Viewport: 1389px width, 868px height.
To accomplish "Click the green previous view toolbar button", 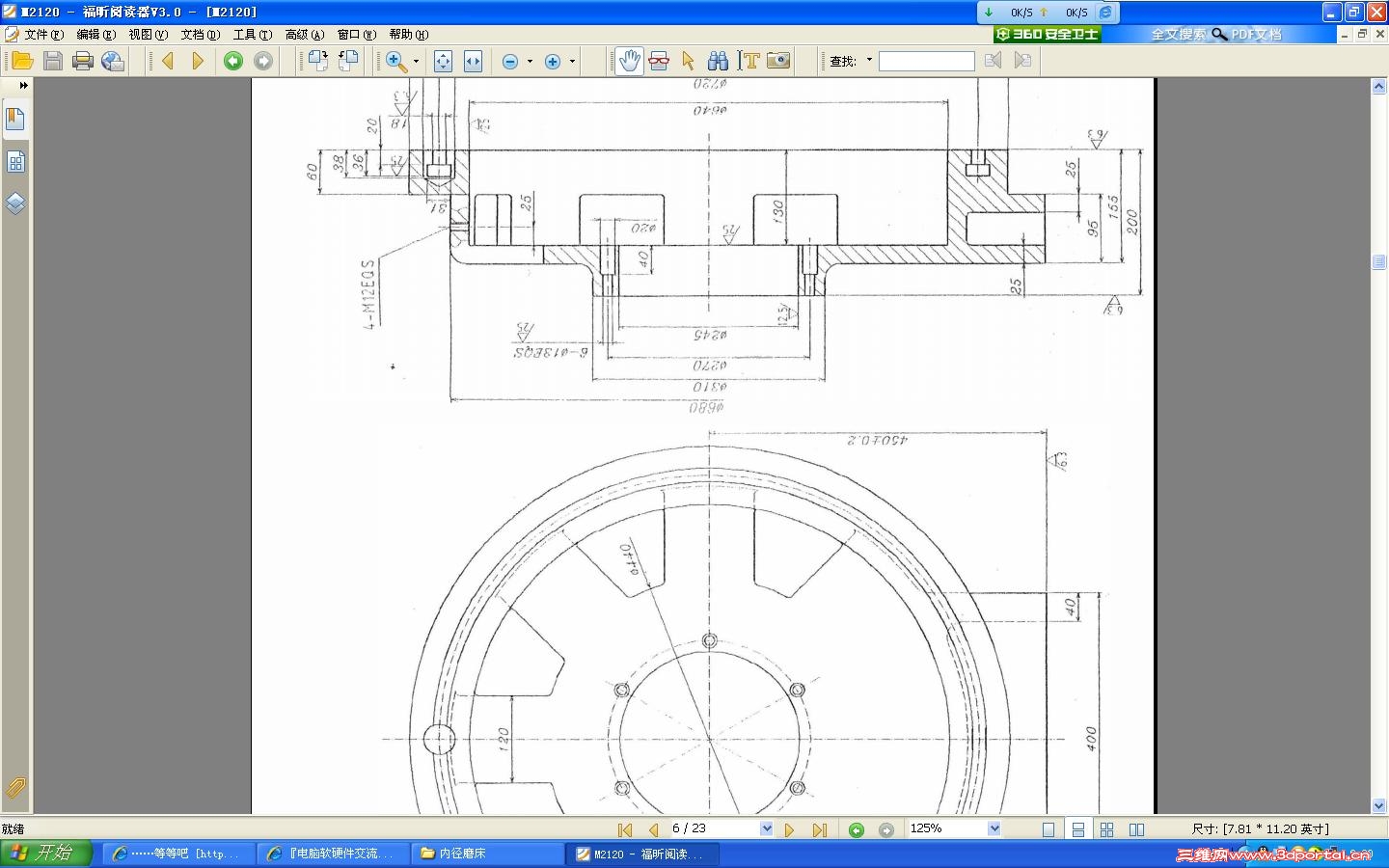I will click(x=233, y=61).
